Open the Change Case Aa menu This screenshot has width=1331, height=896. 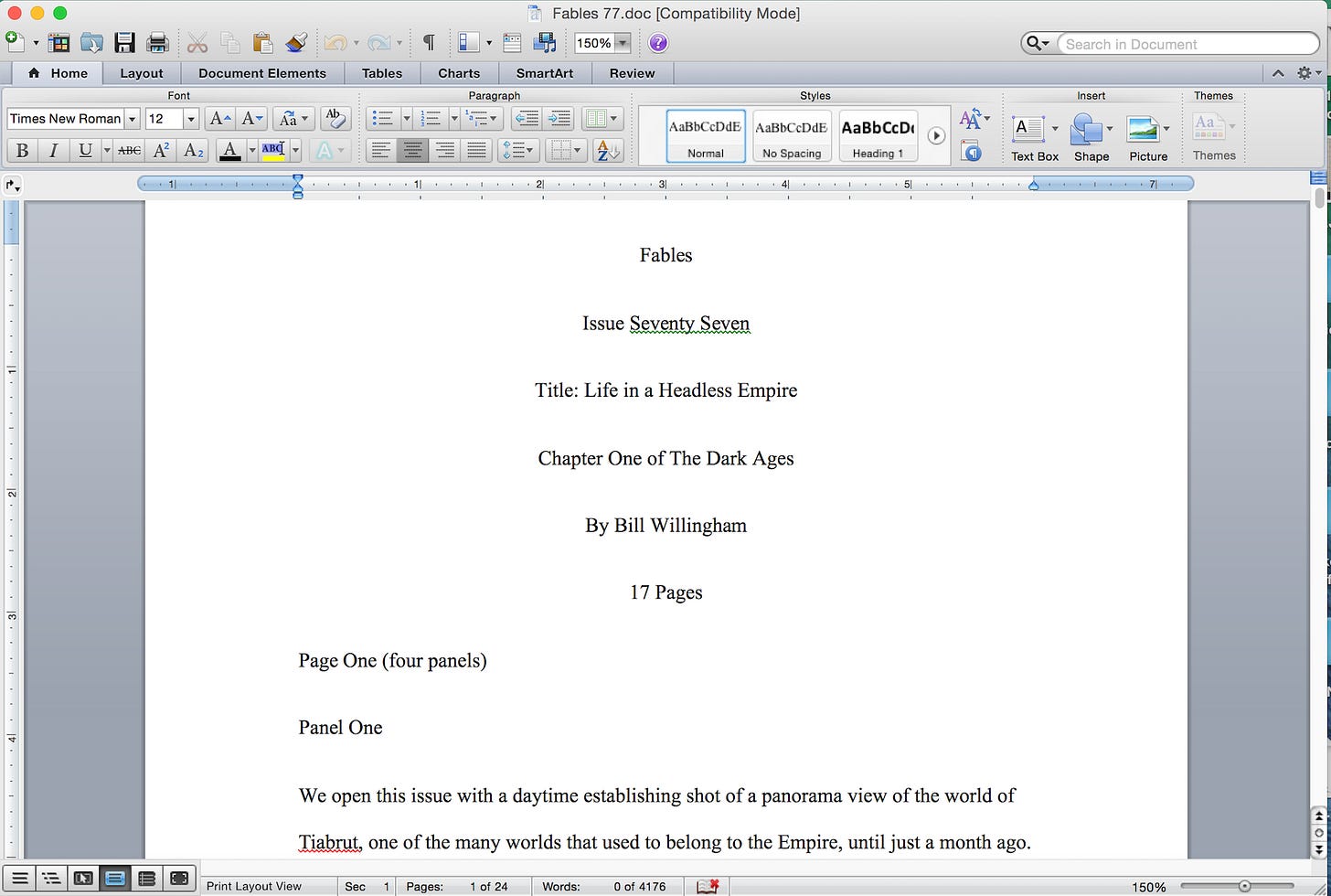tap(294, 119)
